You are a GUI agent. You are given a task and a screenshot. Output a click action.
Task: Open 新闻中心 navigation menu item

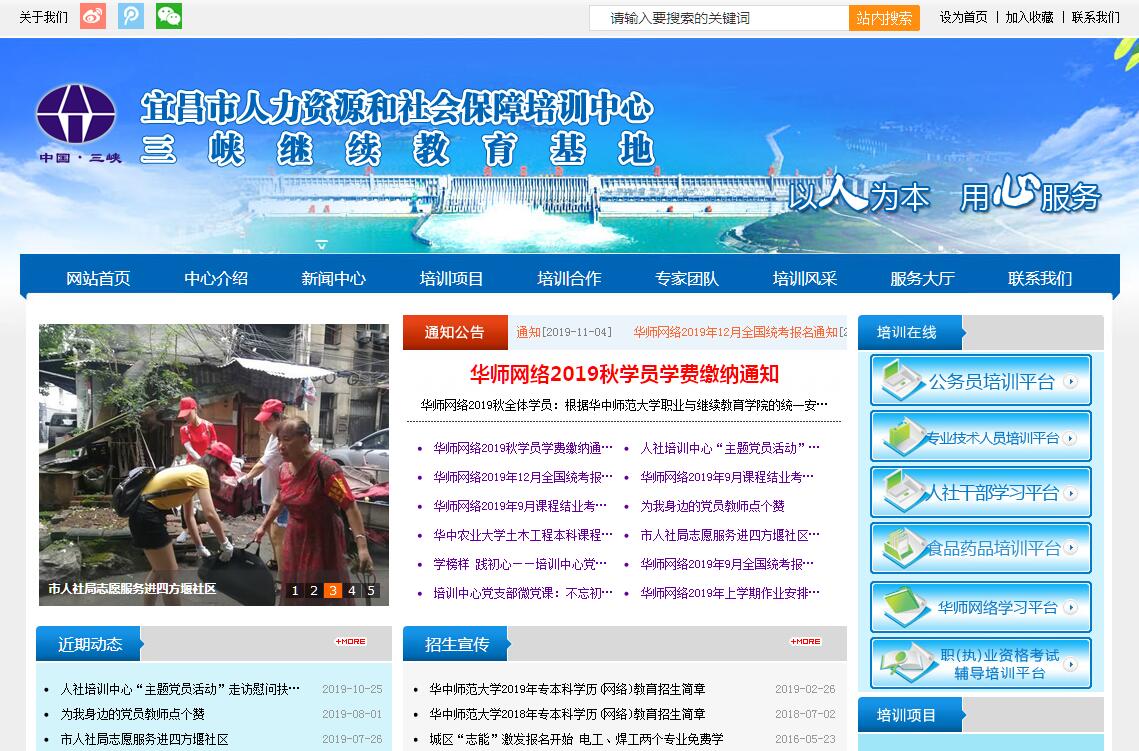pos(334,279)
